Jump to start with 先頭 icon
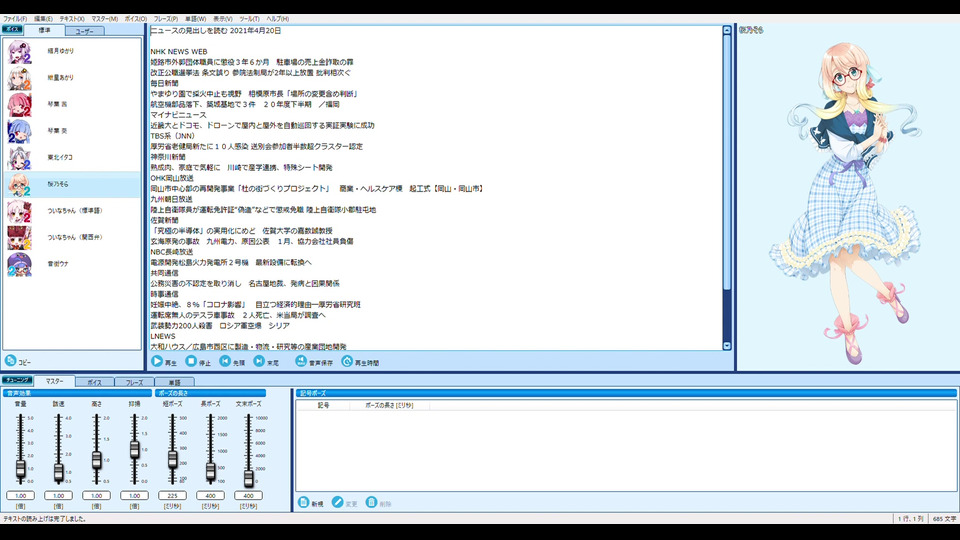Image resolution: width=960 pixels, height=540 pixels. (x=225, y=361)
